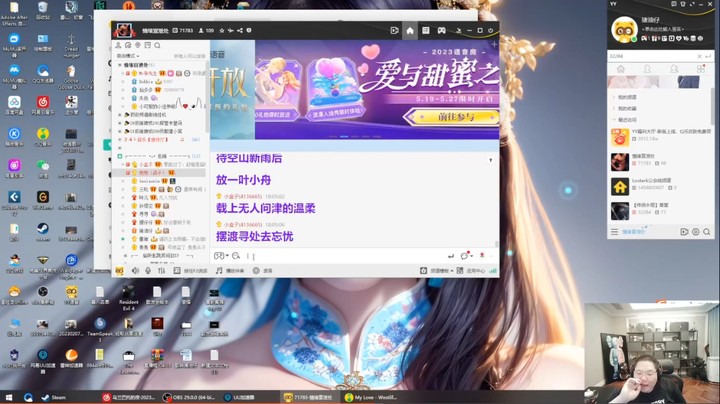Collapse the recent visits list in the YY panel
The width and height of the screenshot is (720, 404).
pos(614,119)
